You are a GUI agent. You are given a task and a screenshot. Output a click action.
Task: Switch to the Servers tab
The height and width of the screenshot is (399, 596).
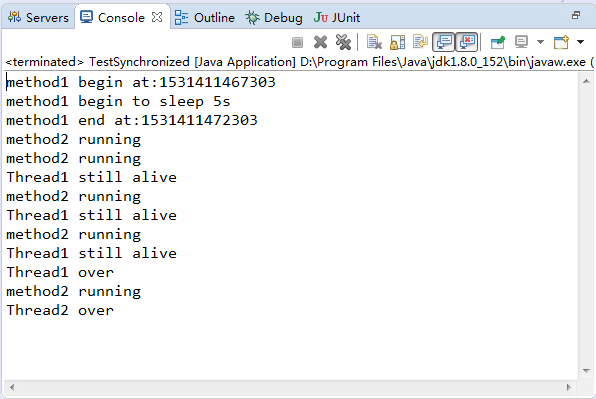pyautogui.click(x=38, y=17)
